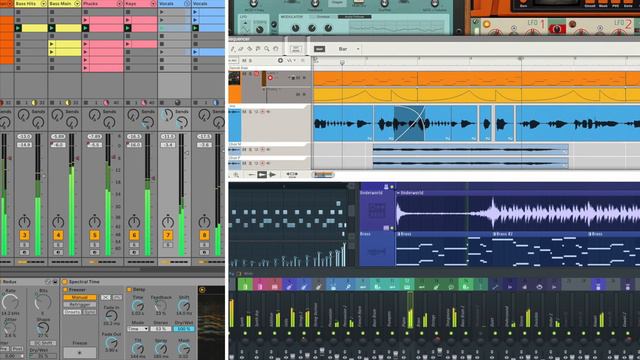This screenshot has height=360, width=640.
Task: Click the Delay Shift knob
Action: (x=184, y=306)
